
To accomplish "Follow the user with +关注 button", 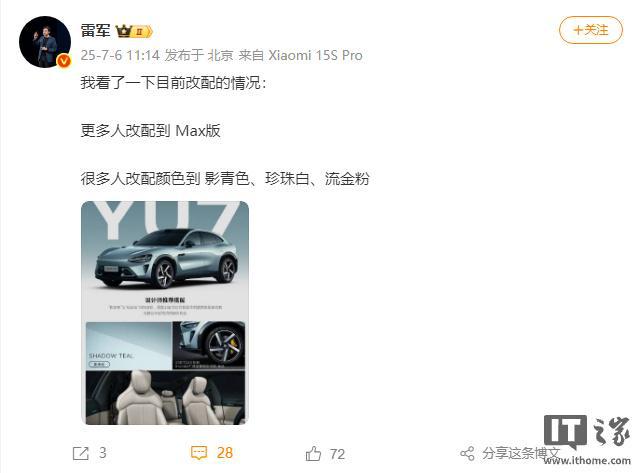I will (x=591, y=30).
